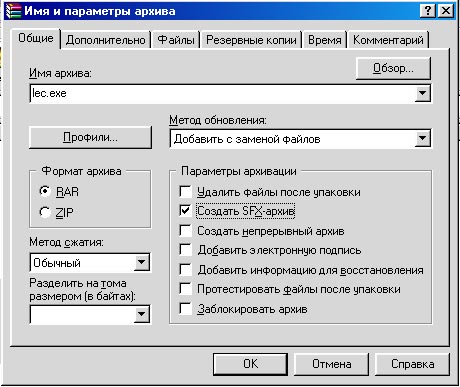Open the Комментарий tab
This screenshot has width=460, height=387.
[388, 40]
